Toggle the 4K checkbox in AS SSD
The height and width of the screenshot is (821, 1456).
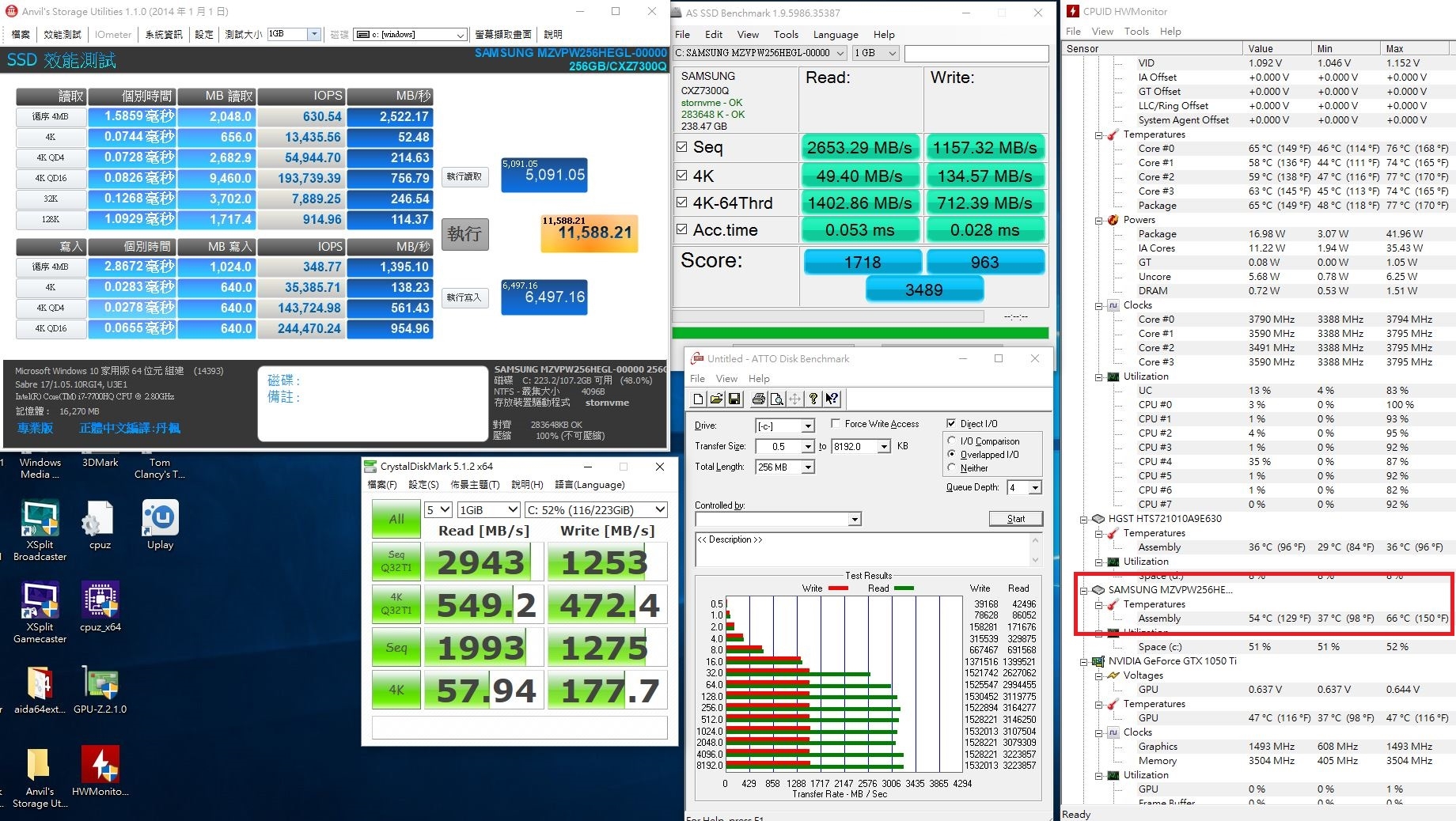[682, 175]
